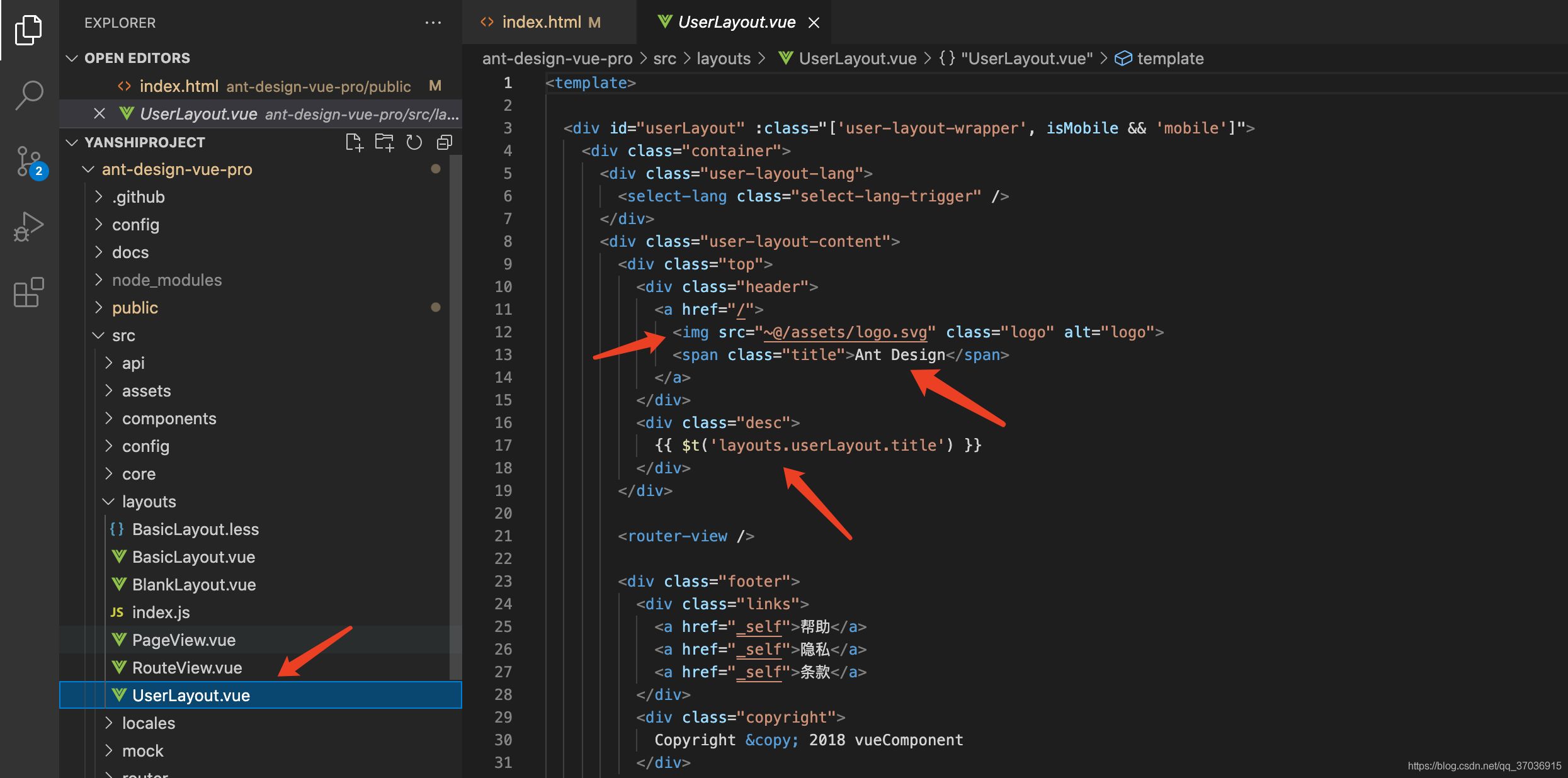Expand the assets folder
This screenshot has width=1568, height=778.
[146, 391]
